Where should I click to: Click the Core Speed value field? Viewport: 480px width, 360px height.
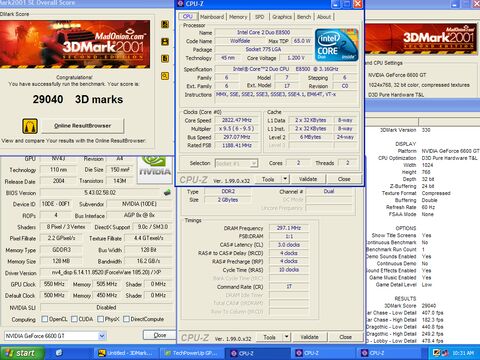click(237, 120)
